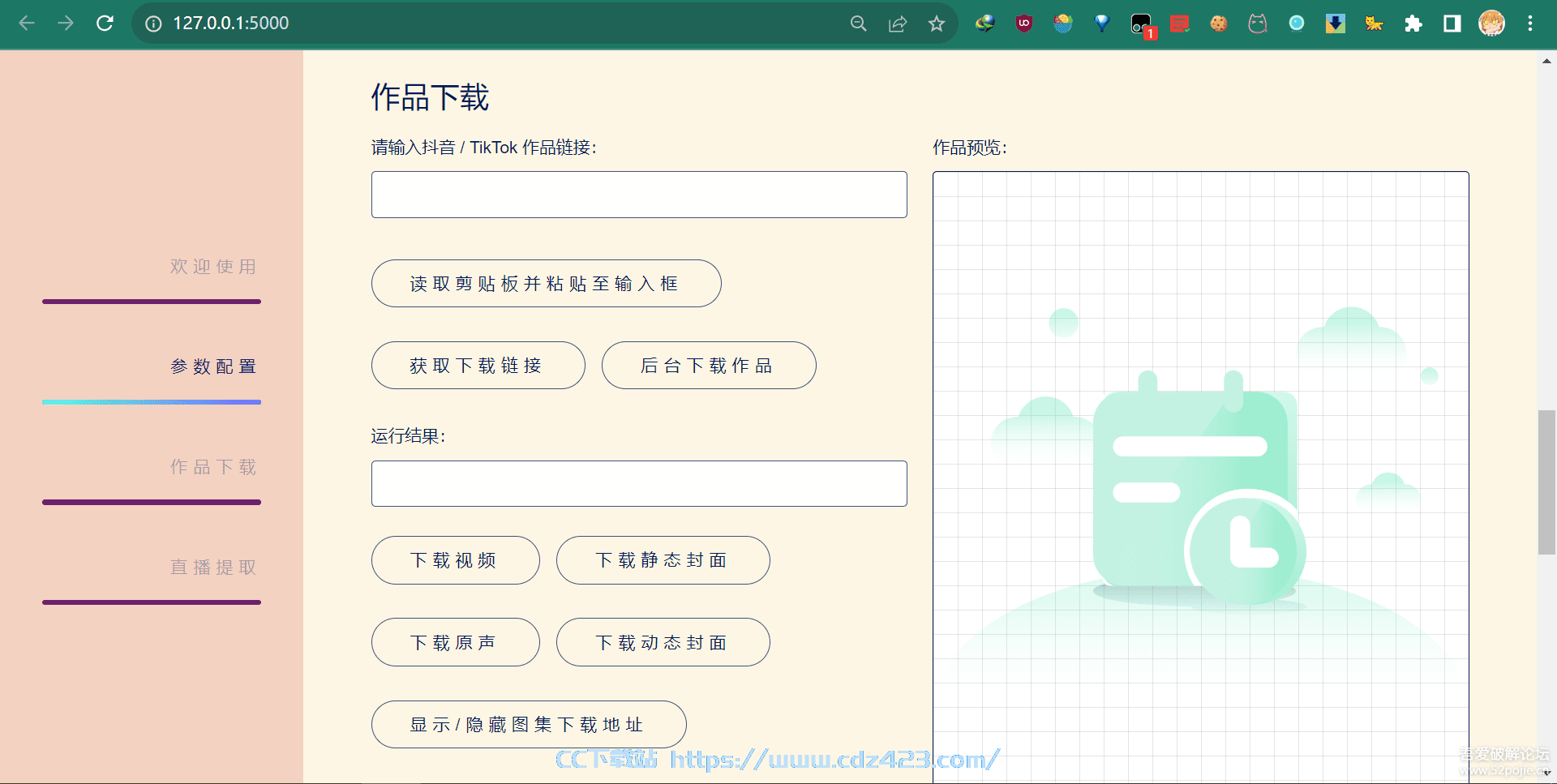This screenshot has width=1557, height=784.
Task: Focus the 运行结果 output field
Action: point(639,484)
